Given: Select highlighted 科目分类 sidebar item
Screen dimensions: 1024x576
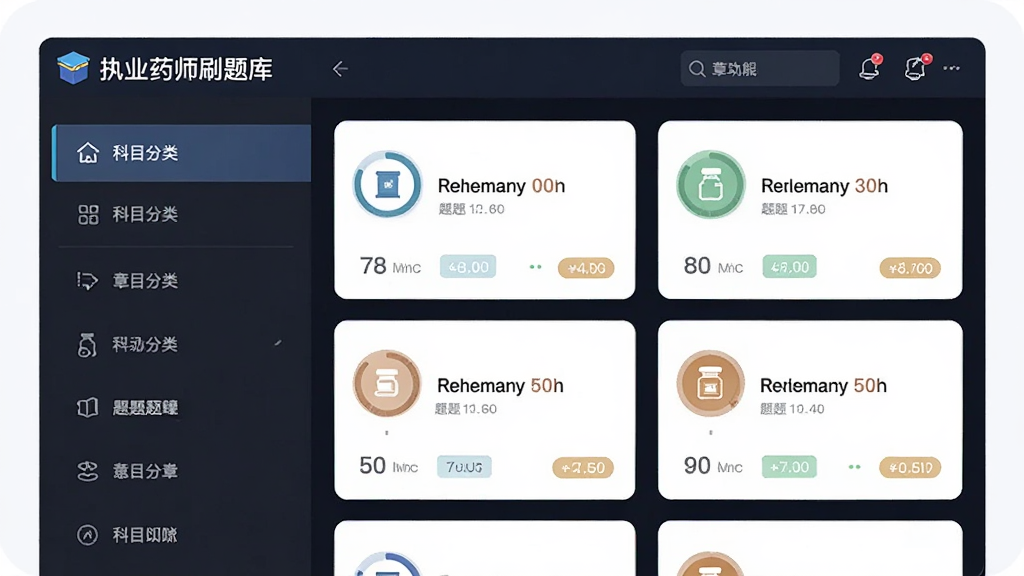Looking at the screenshot, I should click(182, 153).
